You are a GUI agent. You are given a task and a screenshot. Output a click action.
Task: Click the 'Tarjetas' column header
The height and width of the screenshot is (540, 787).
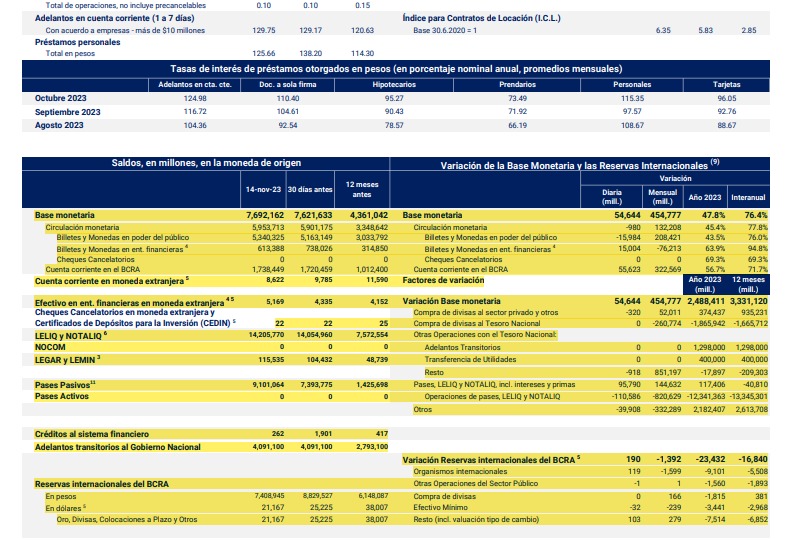pyautogui.click(x=725, y=84)
